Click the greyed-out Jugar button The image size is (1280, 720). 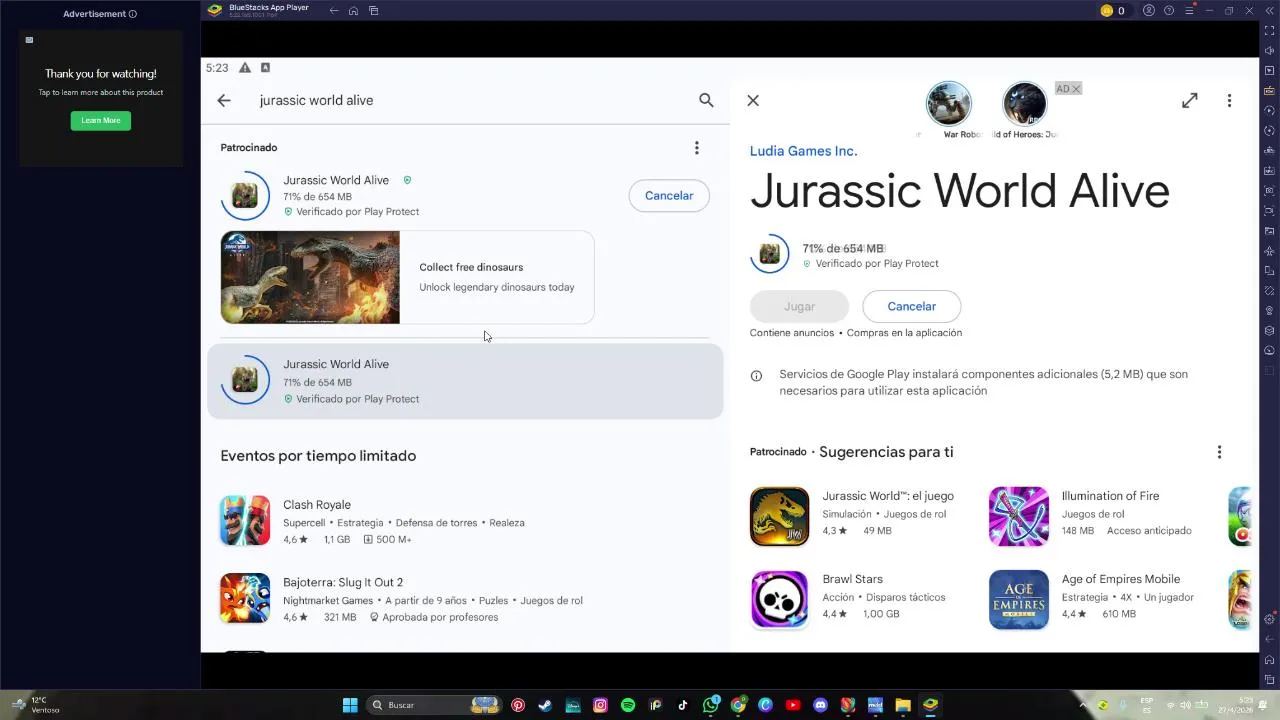point(799,306)
